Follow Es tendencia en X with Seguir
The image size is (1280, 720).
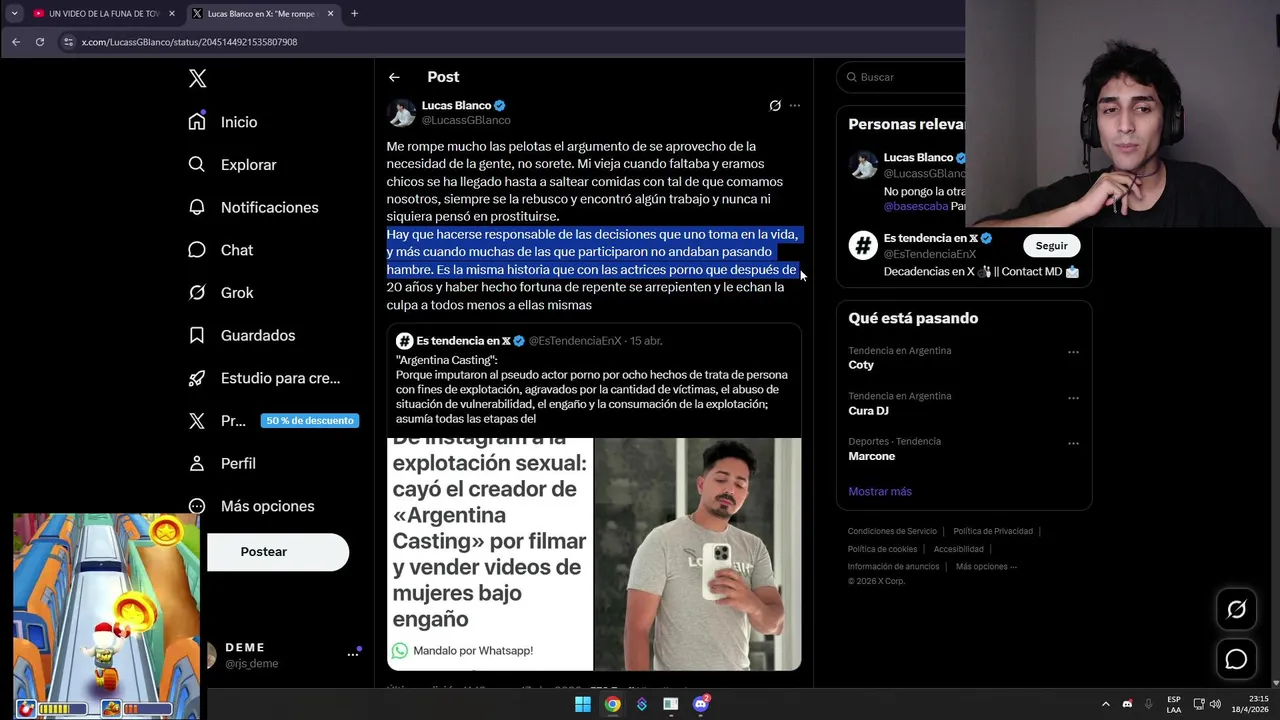click(x=1051, y=246)
